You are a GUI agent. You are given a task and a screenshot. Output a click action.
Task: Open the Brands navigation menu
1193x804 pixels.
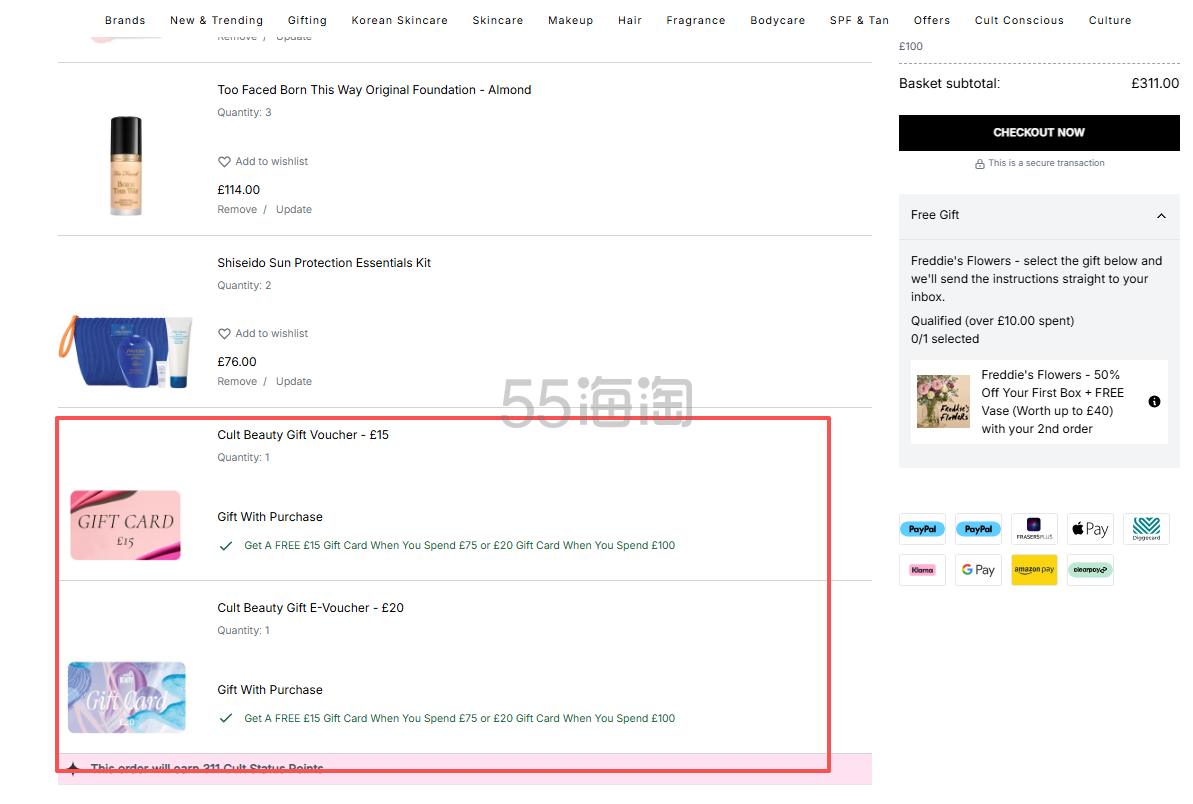point(125,20)
